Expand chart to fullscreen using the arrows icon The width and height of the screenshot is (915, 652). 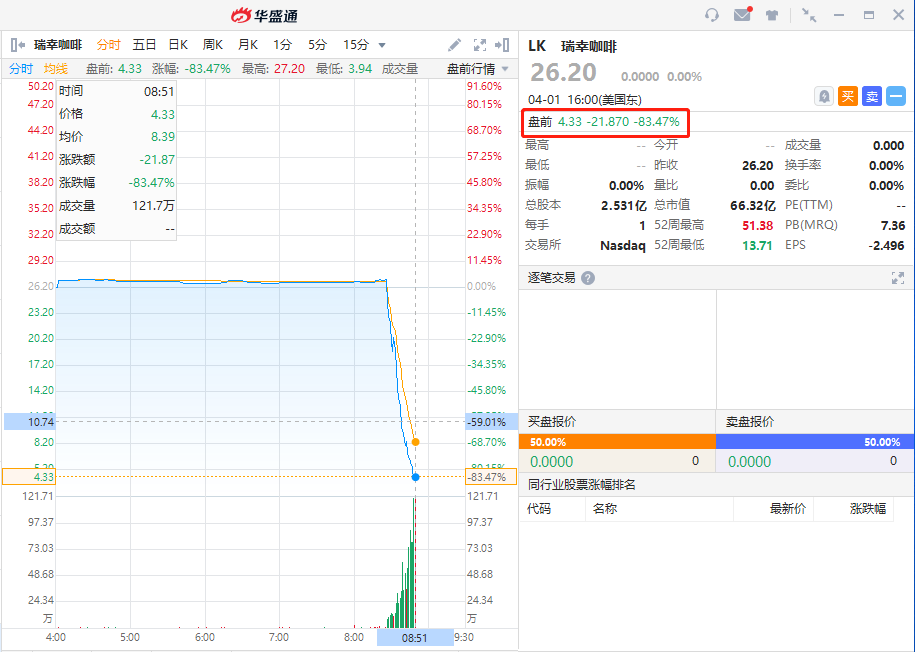coord(479,45)
